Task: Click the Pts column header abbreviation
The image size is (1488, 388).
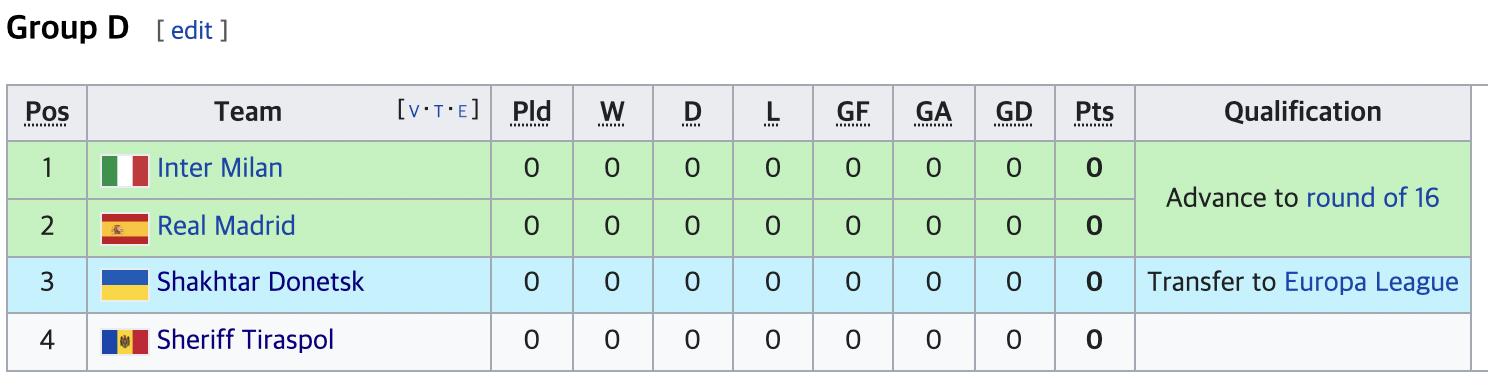Action: (x=1094, y=112)
